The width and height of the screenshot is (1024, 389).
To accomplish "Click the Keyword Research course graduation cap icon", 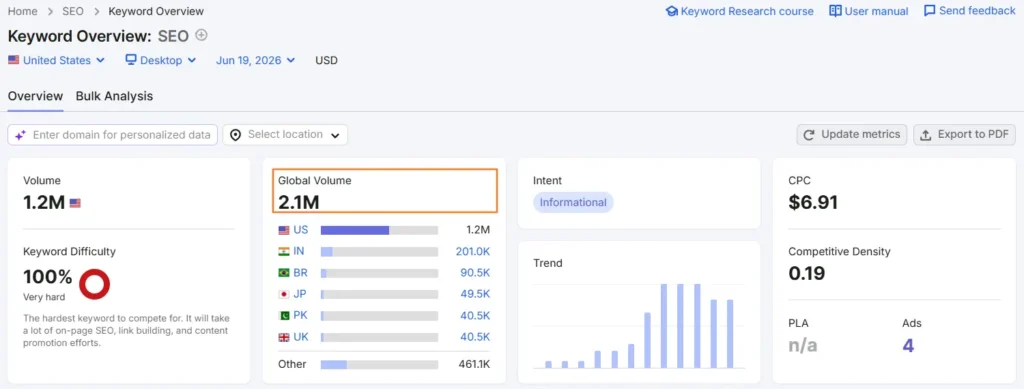I will [671, 11].
